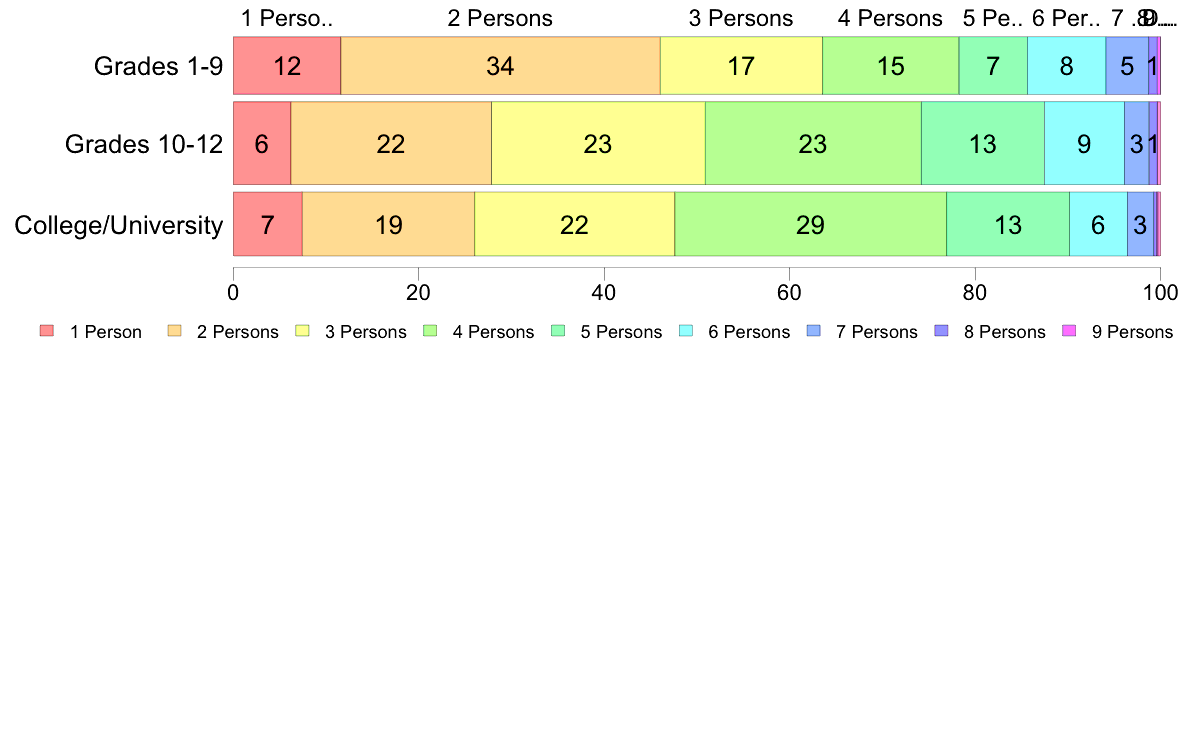1188x736 pixels.
Task: Click the 3 Persons yellow legend swatch
Action: 302,330
